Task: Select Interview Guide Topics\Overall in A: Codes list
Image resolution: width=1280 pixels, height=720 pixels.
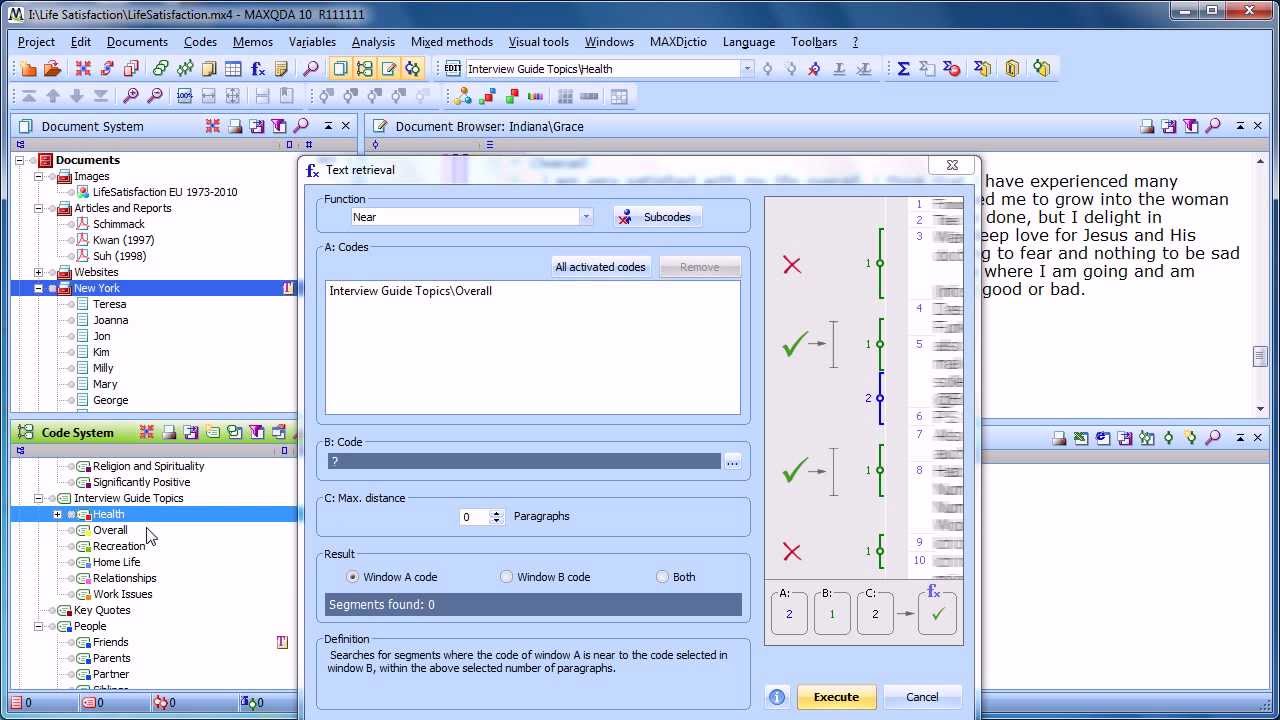Action: [x=411, y=291]
